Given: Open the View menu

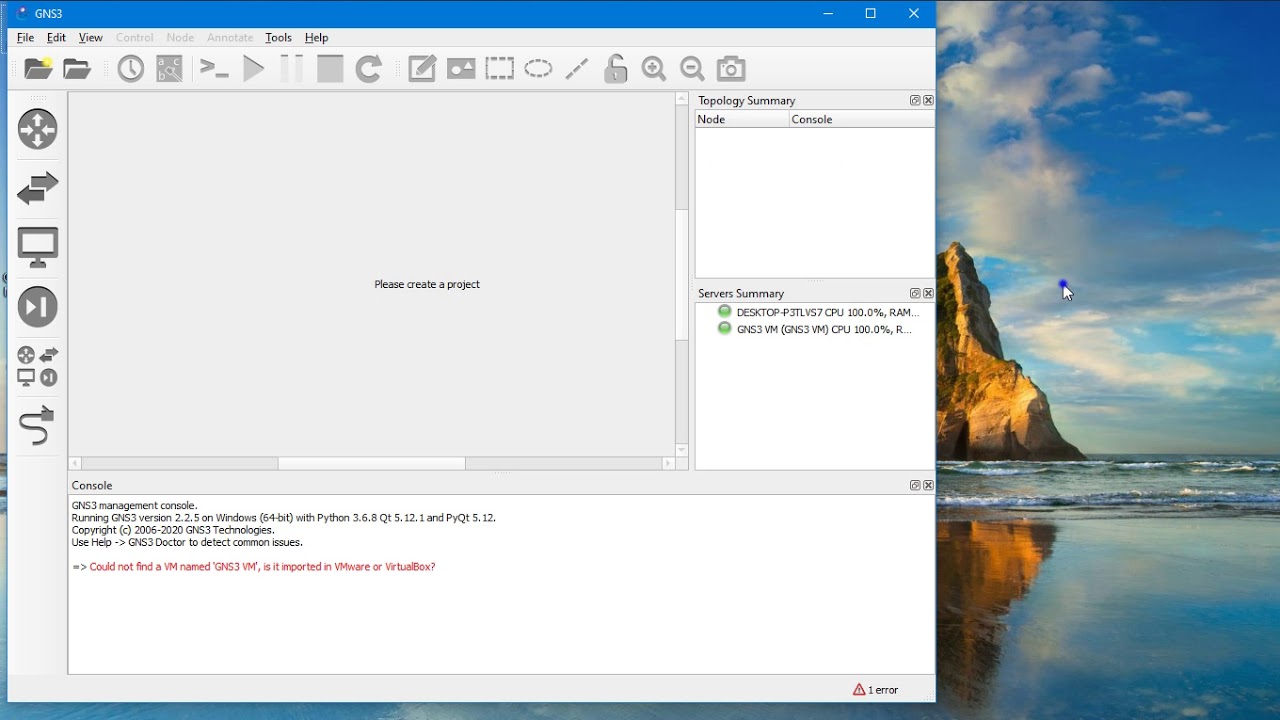Looking at the screenshot, I should (x=90, y=37).
